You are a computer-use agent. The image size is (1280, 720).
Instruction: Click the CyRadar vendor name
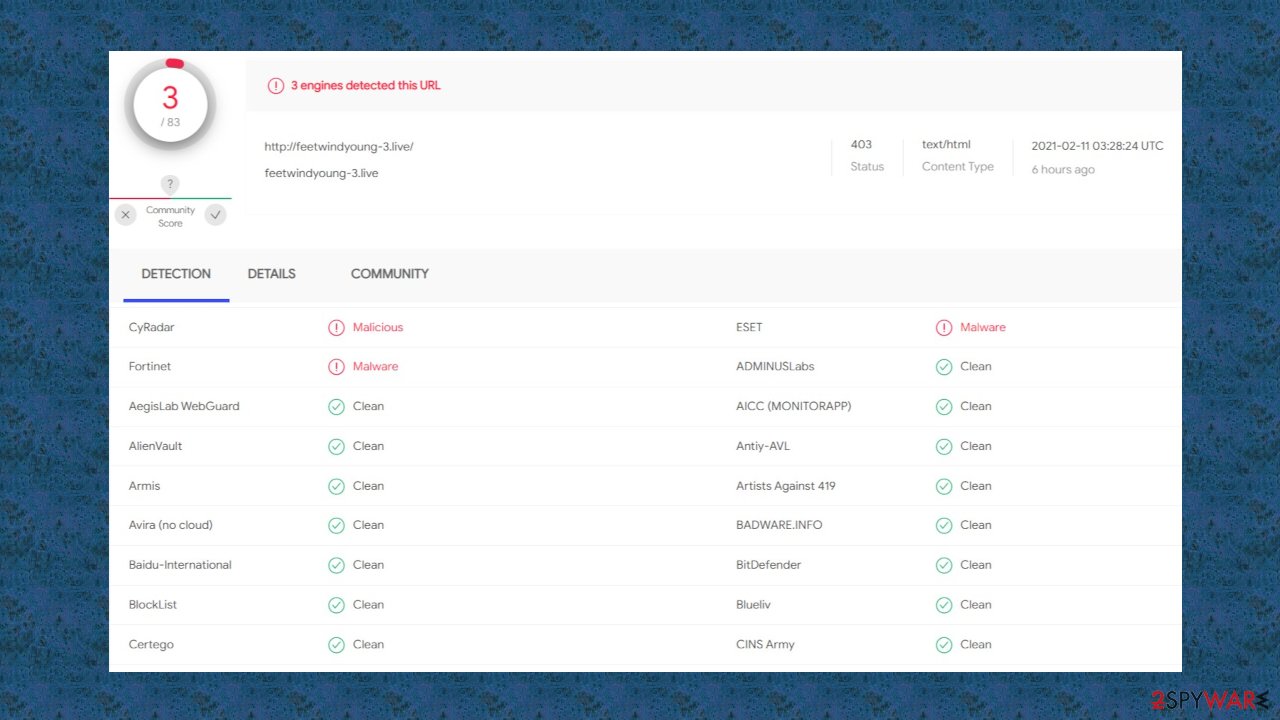tap(152, 328)
